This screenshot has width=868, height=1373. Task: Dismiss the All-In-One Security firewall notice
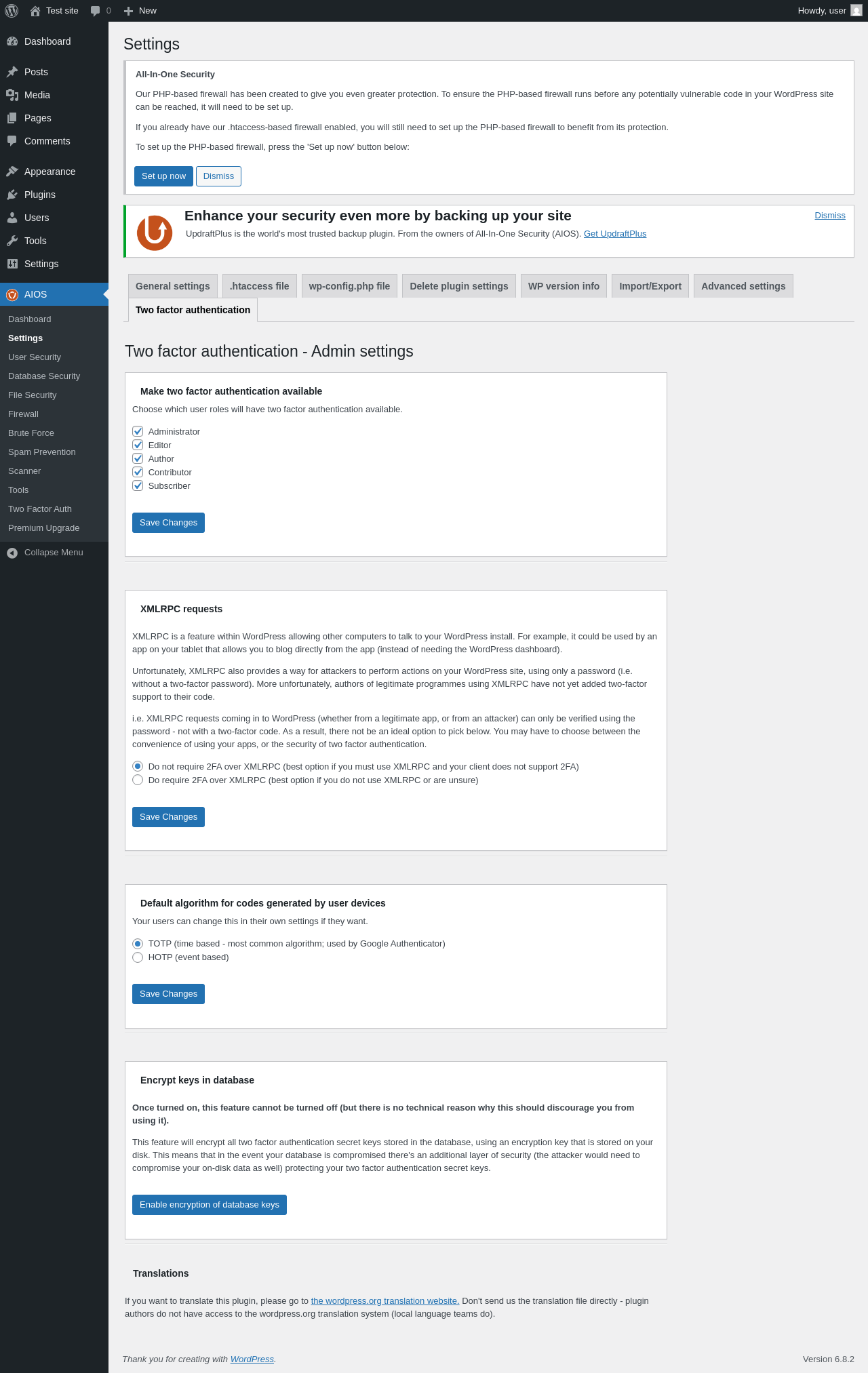coord(218,176)
